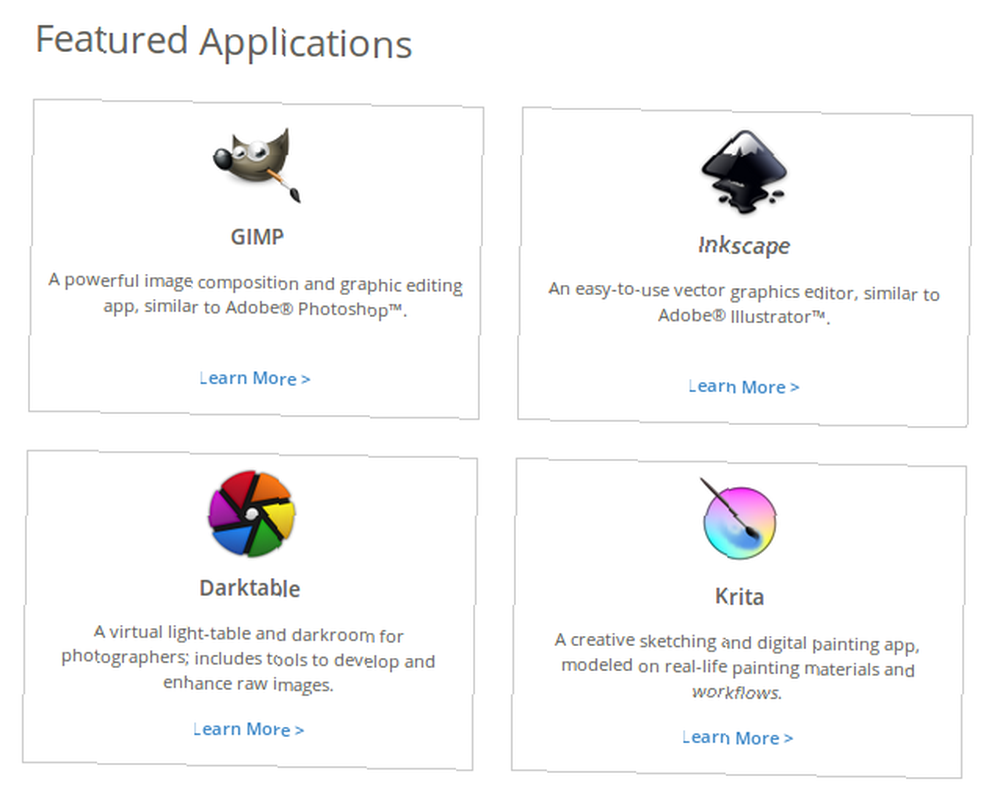Click the Darktable colorful aperture icon

[252, 514]
